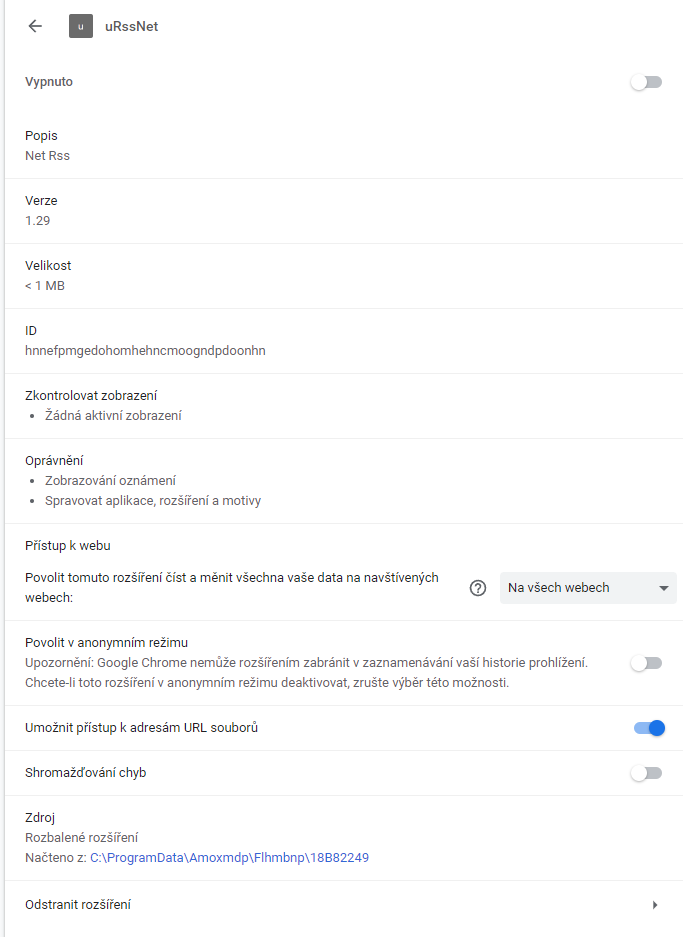Click the Net Rss description text

[47, 156]
